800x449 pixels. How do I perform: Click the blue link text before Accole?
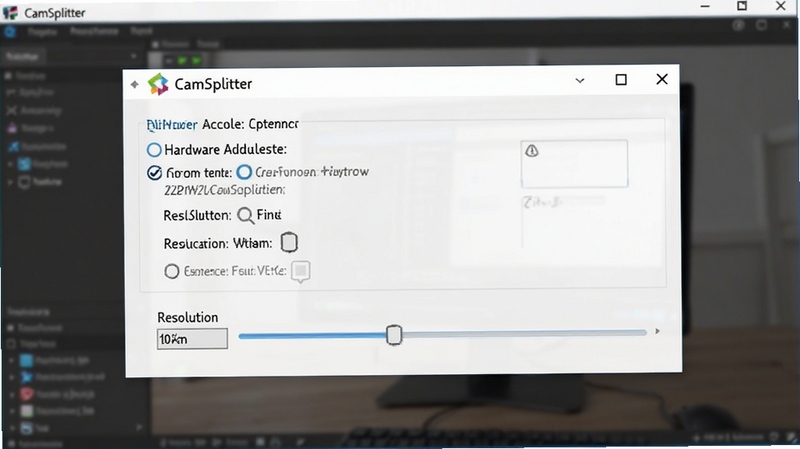tap(172, 125)
